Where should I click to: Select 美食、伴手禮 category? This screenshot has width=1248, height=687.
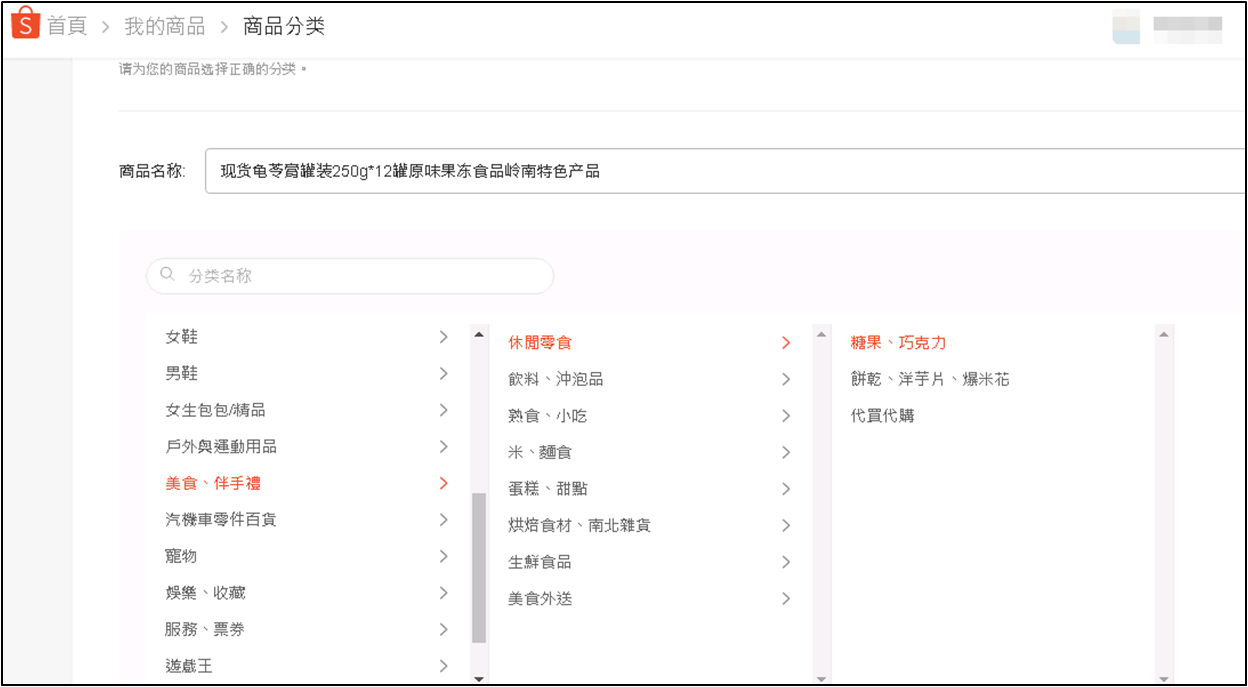(213, 483)
